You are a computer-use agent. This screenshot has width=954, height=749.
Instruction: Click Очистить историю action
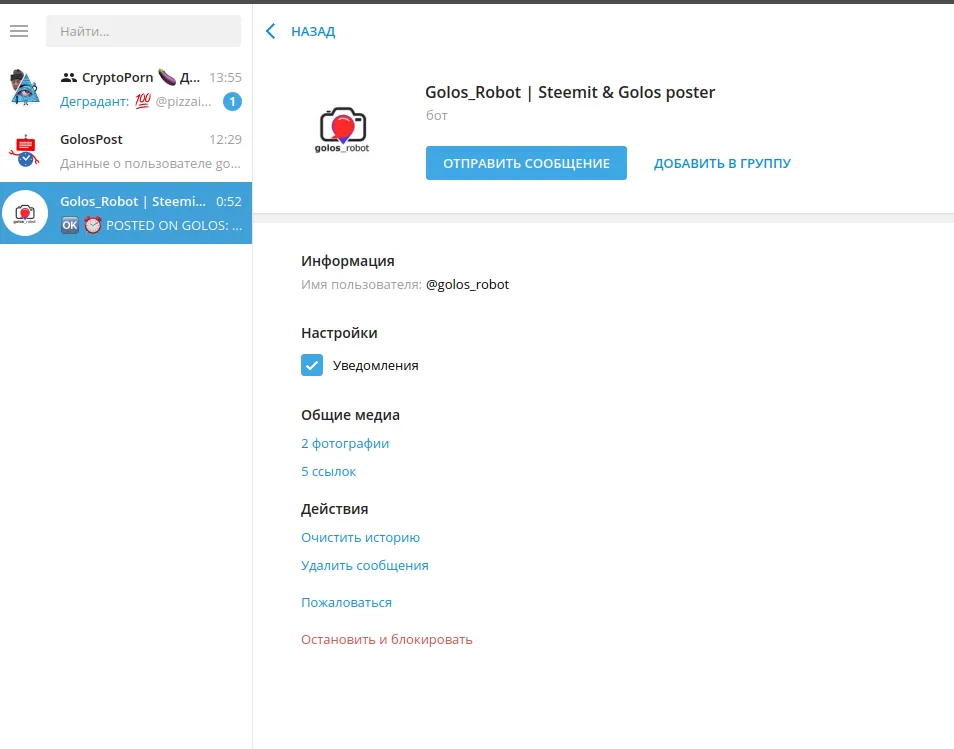click(360, 538)
